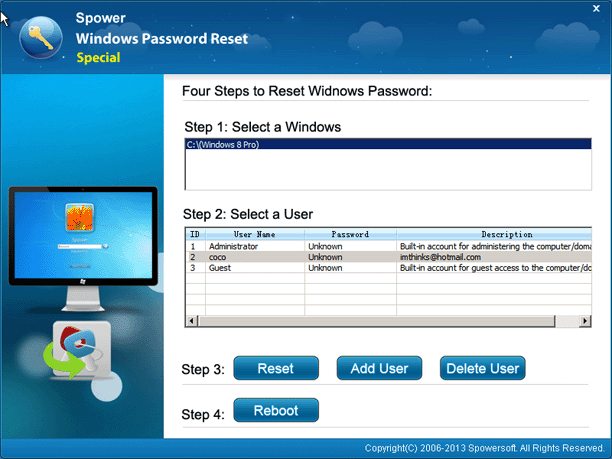Screen dimensions: 612x459
Task: Select the Guest user row
Action: (x=389, y=268)
